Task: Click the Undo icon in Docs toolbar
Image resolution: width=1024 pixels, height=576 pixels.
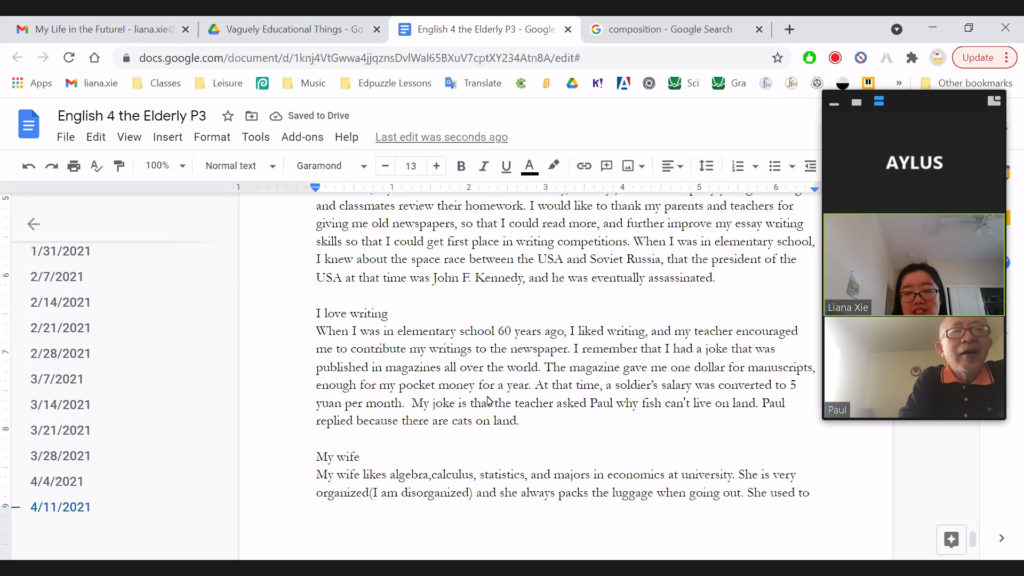Action: coord(28,166)
